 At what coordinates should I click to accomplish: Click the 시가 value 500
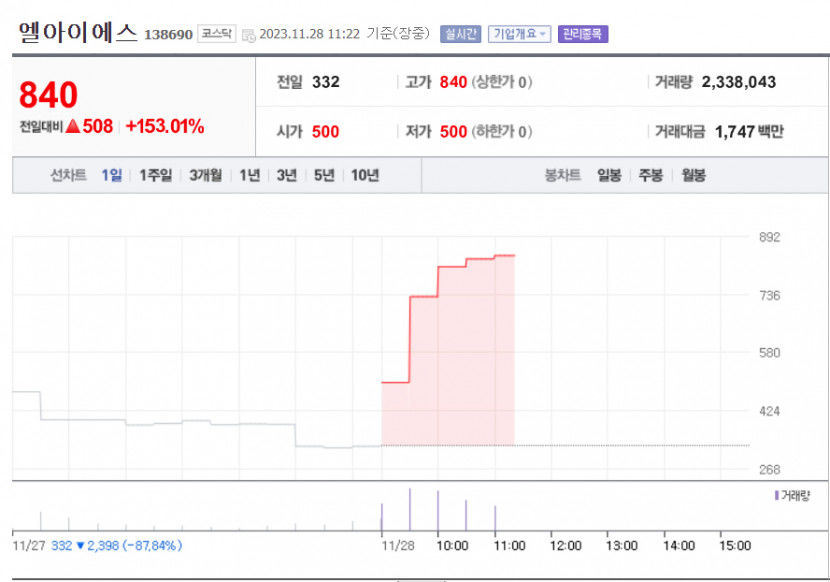(326, 131)
